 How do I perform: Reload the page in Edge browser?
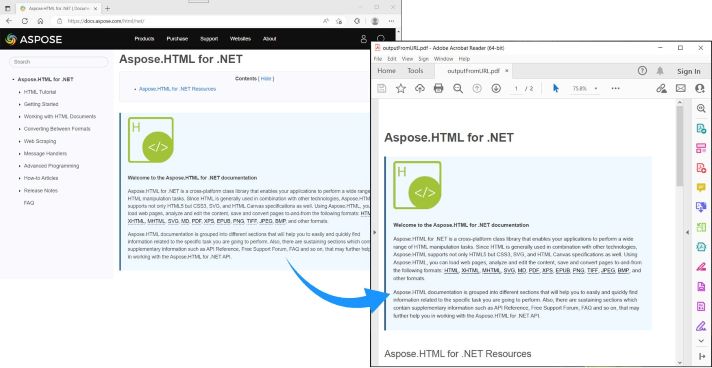click(25, 21)
